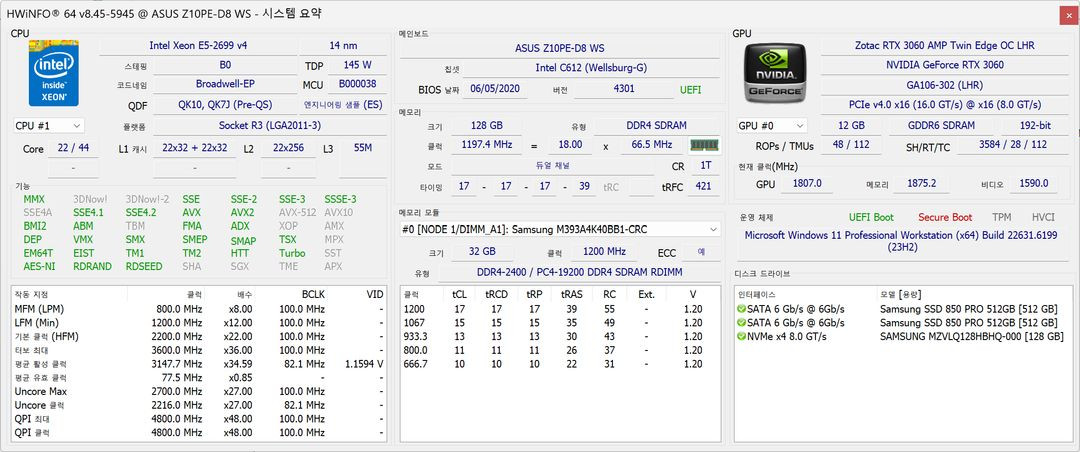Click the 1197.4 MHz memory clock value
Viewport: 1080px width, 452px height.
click(x=486, y=145)
